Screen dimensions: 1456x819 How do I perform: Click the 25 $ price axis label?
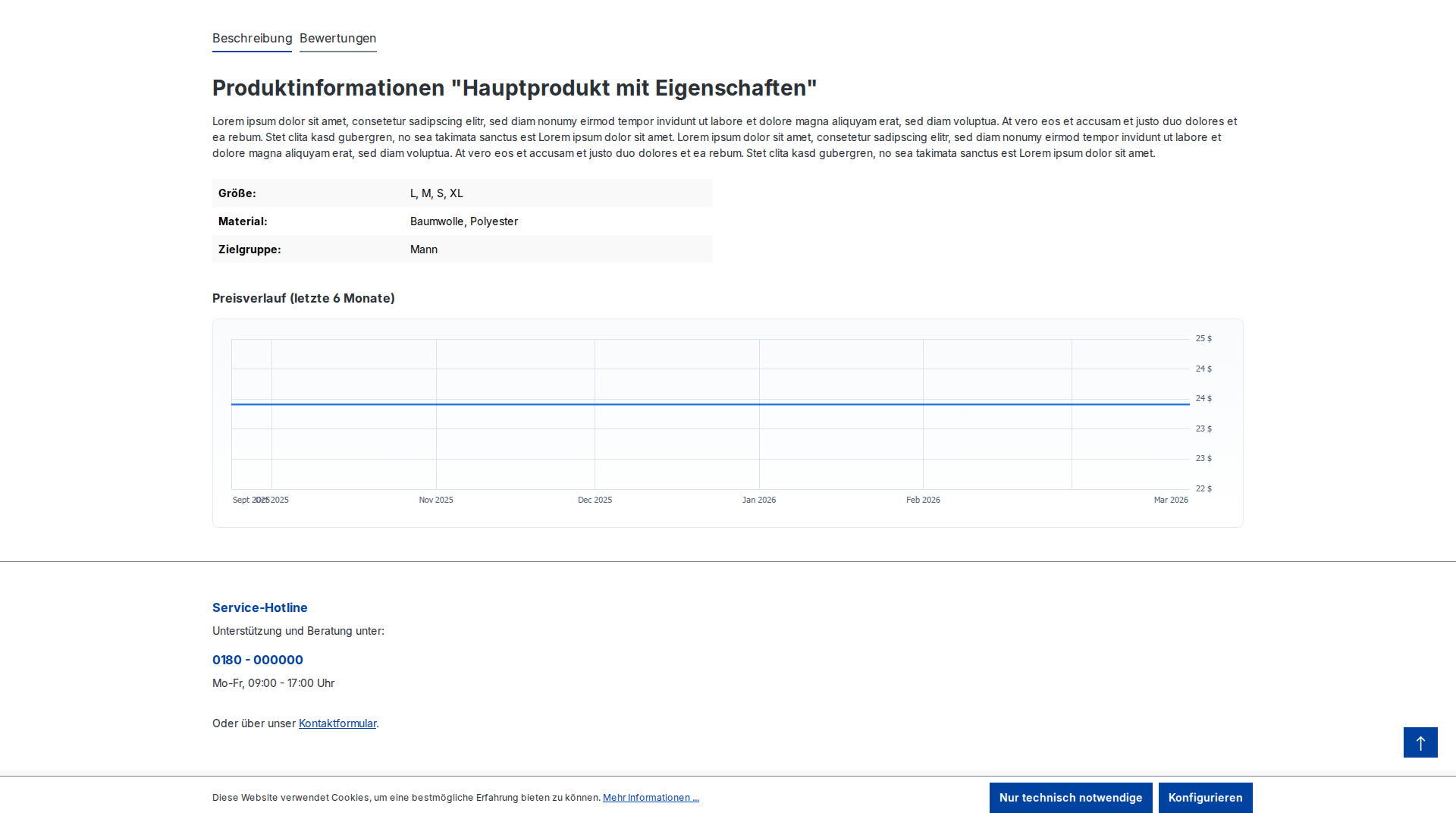coord(1203,339)
